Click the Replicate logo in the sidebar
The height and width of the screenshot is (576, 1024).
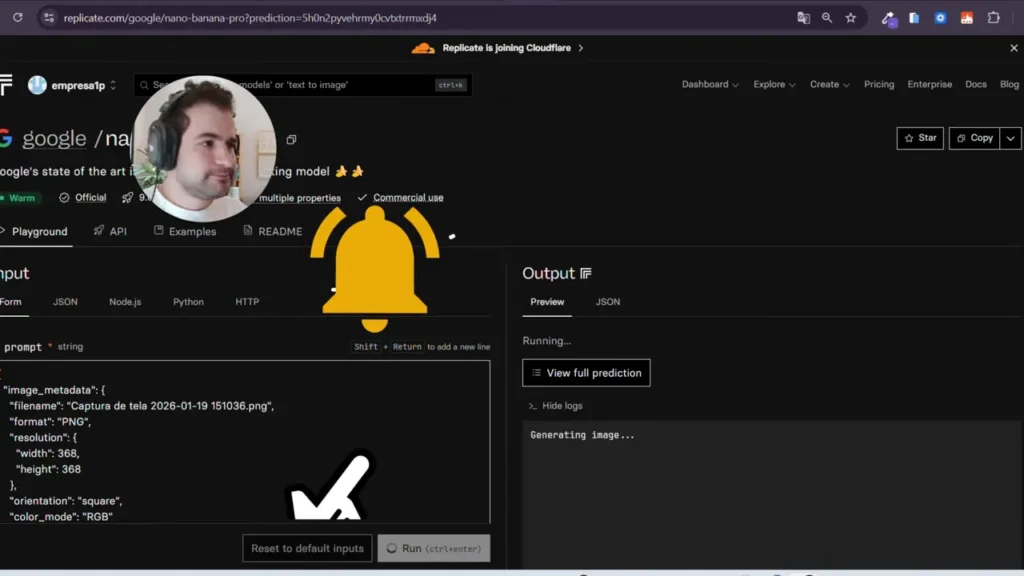[5, 84]
